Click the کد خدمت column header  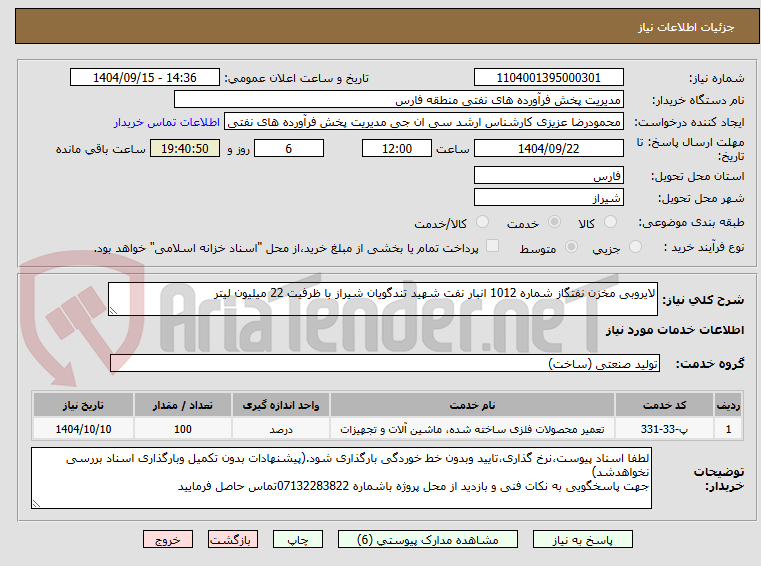664,405
